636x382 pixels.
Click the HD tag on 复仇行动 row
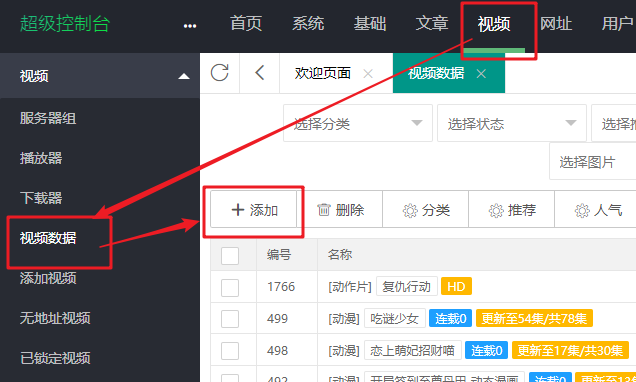coord(456,287)
